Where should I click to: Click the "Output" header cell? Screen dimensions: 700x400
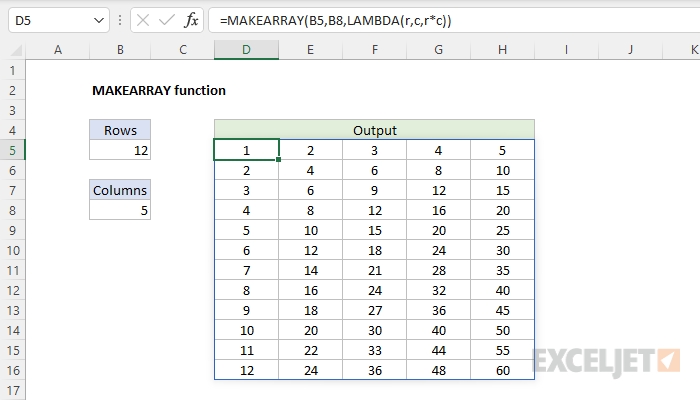click(375, 130)
